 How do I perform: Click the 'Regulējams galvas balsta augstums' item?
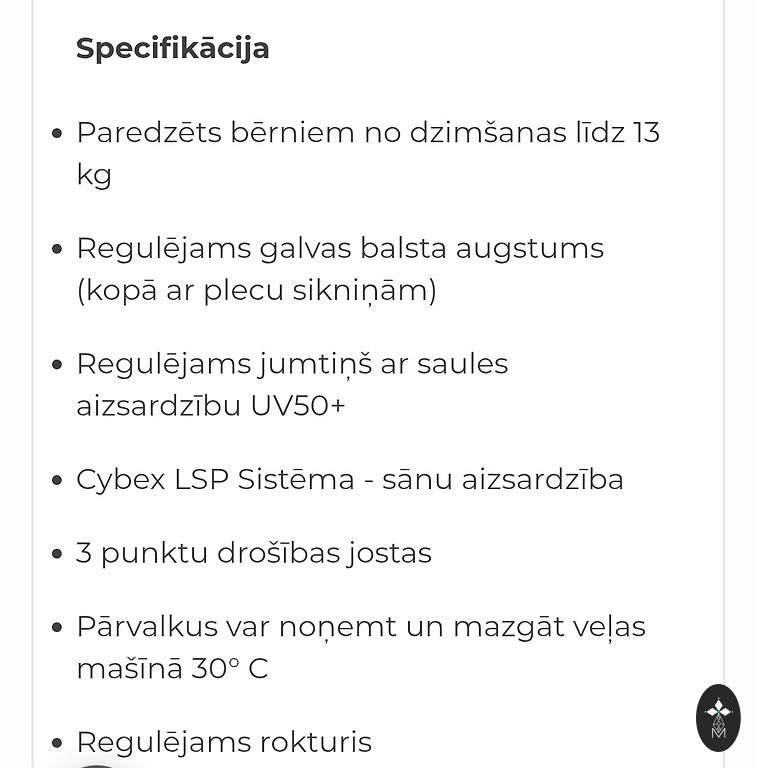pyautogui.click(x=340, y=248)
